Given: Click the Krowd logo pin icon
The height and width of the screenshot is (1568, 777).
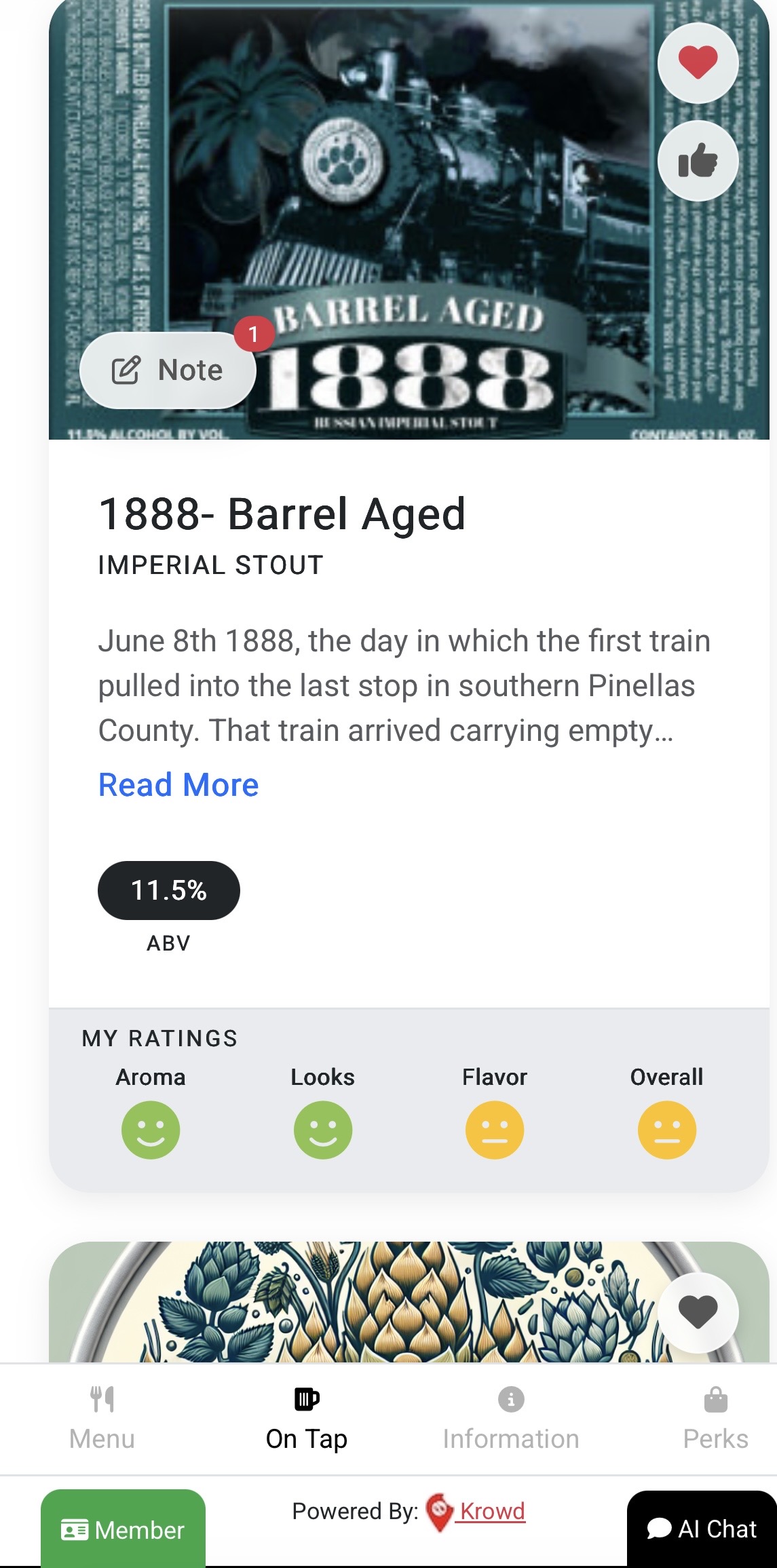Looking at the screenshot, I should 440,1512.
